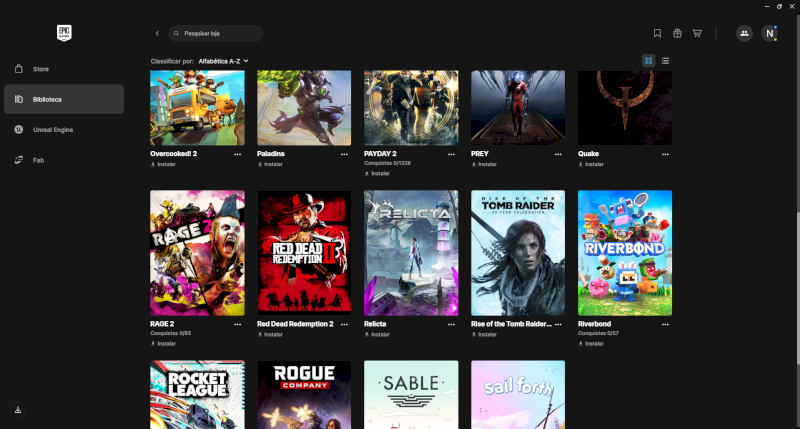Select the Relicta cover art
Screen dimensions: 800x429
[411, 253]
